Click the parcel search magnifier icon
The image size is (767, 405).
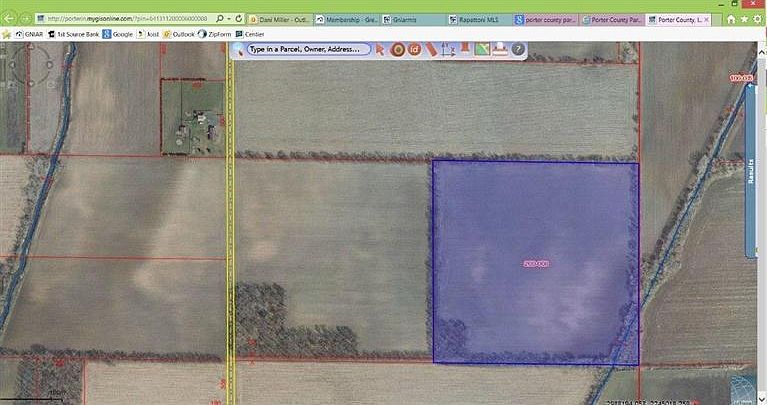238,49
